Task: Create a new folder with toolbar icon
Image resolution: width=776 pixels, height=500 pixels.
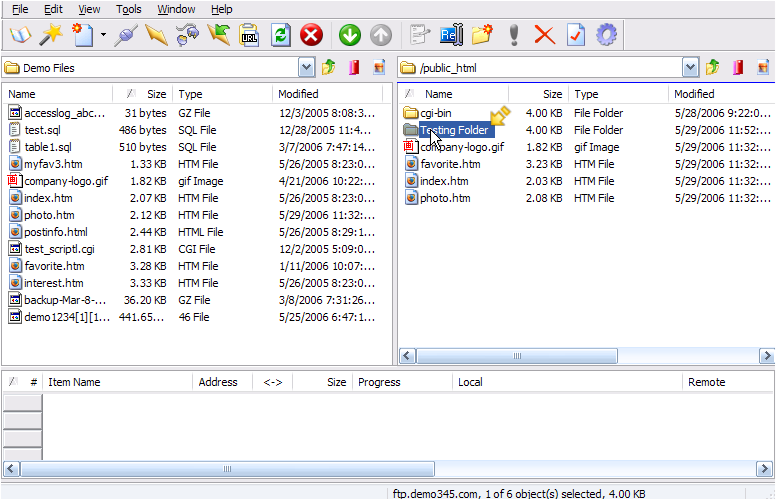Action: (483, 36)
